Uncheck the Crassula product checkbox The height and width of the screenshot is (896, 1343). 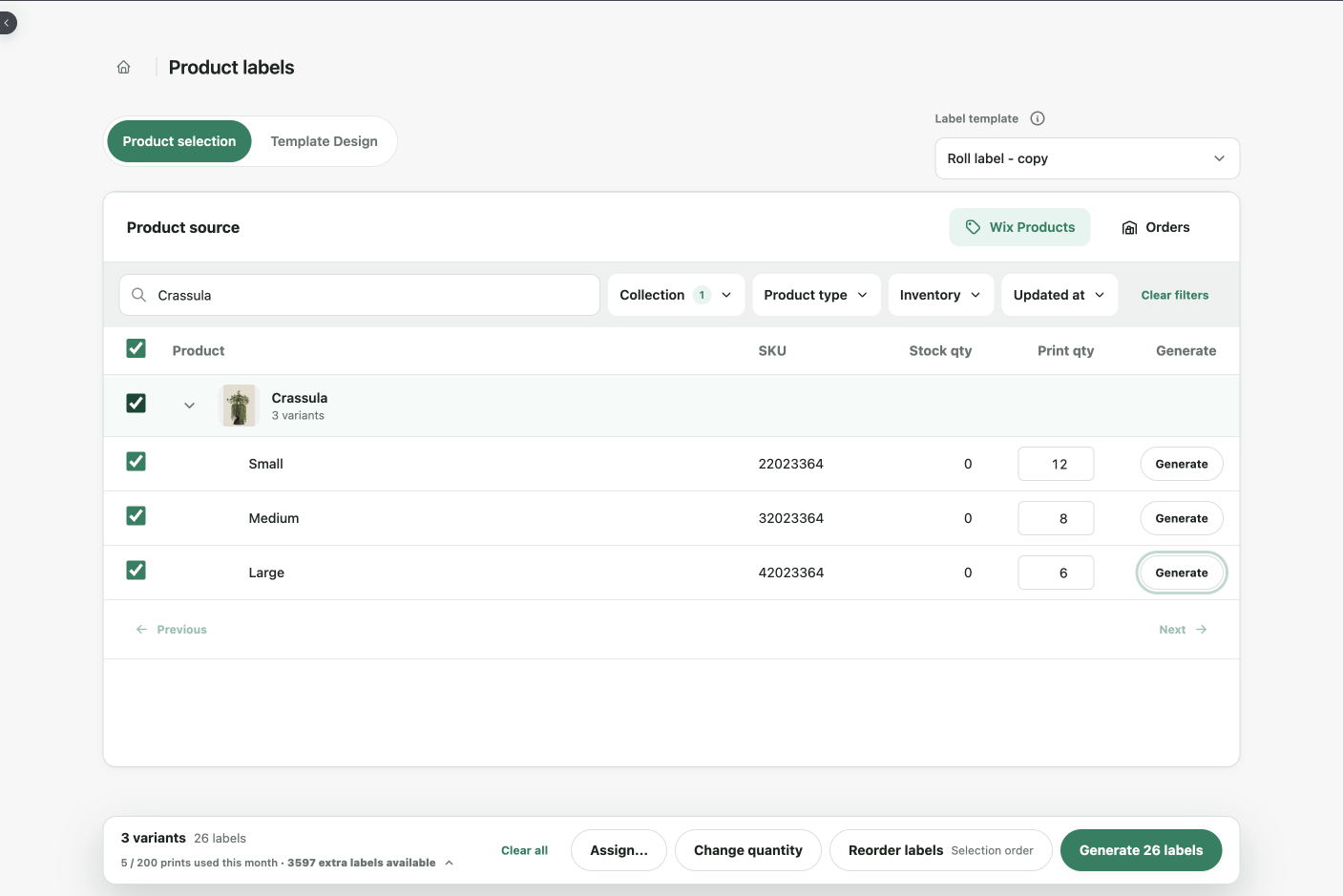(136, 403)
